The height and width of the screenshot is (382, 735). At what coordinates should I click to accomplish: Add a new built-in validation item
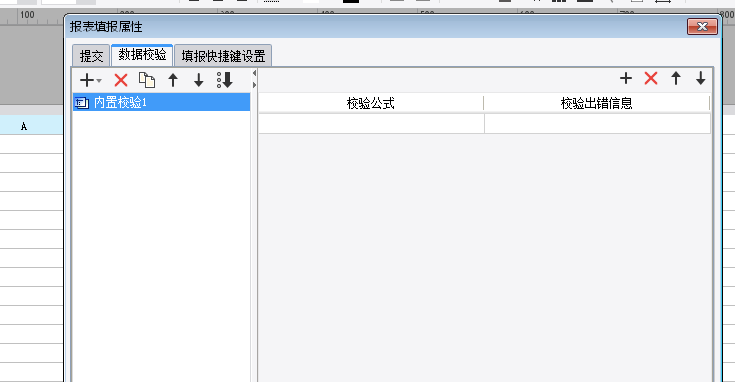tap(87, 80)
